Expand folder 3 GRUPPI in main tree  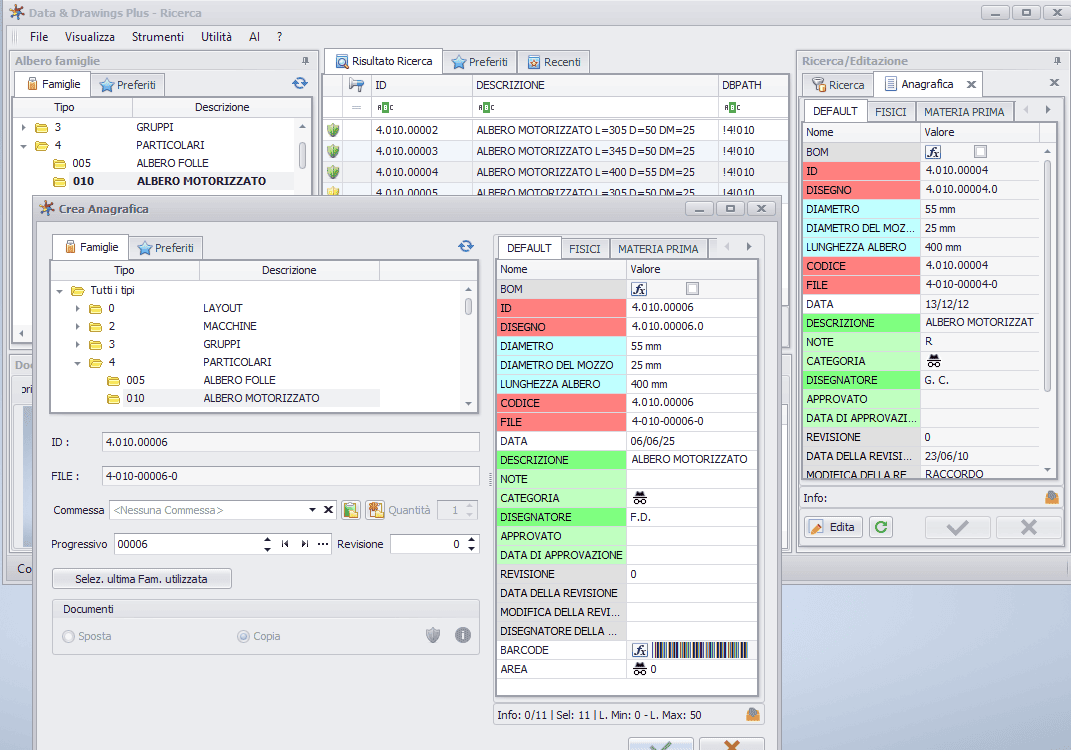[x=24, y=127]
